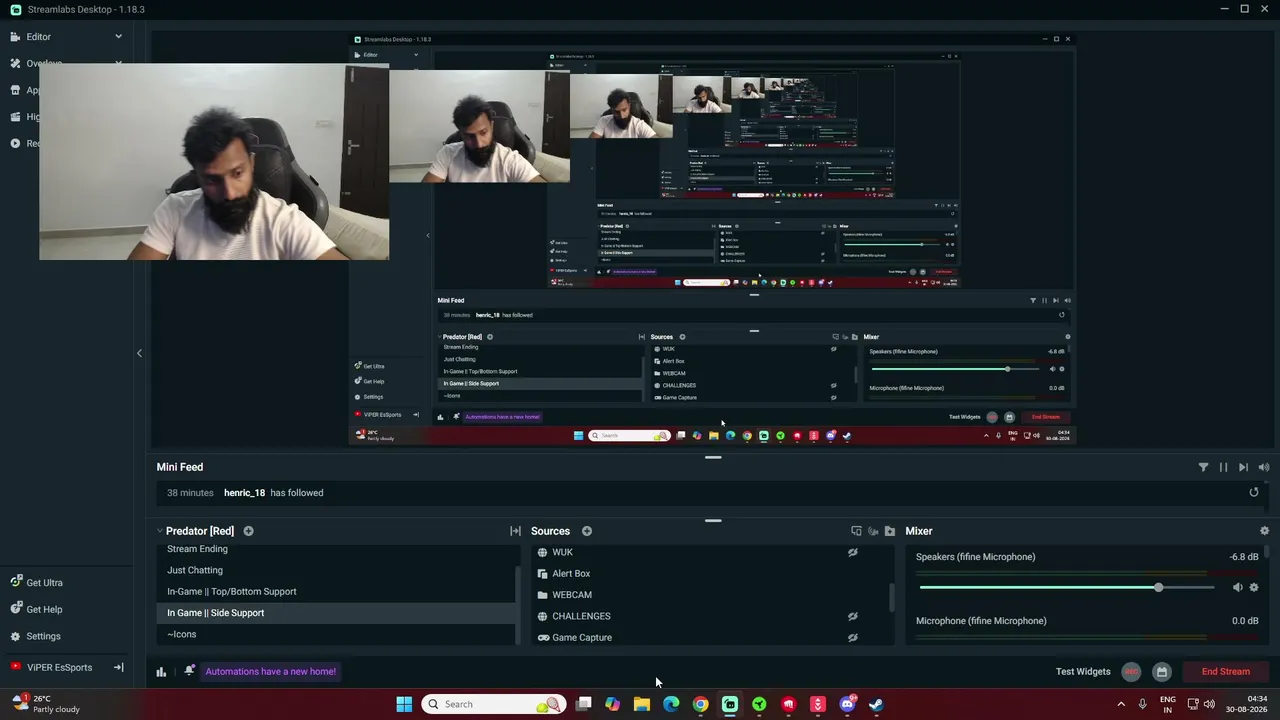
Task: Open the Predator [Red] scene collection dropdown
Action: pyautogui.click(x=195, y=531)
